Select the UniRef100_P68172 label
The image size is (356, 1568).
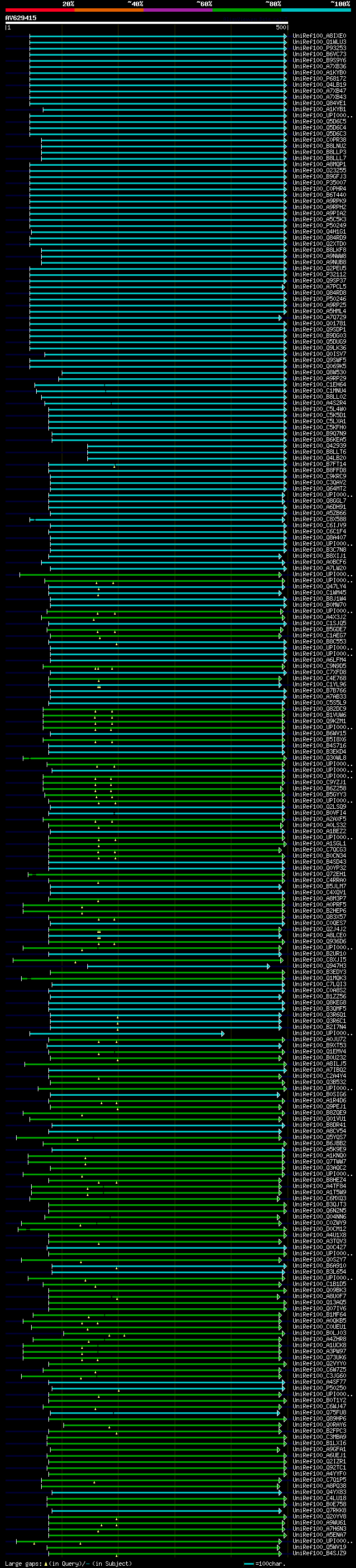319,78
